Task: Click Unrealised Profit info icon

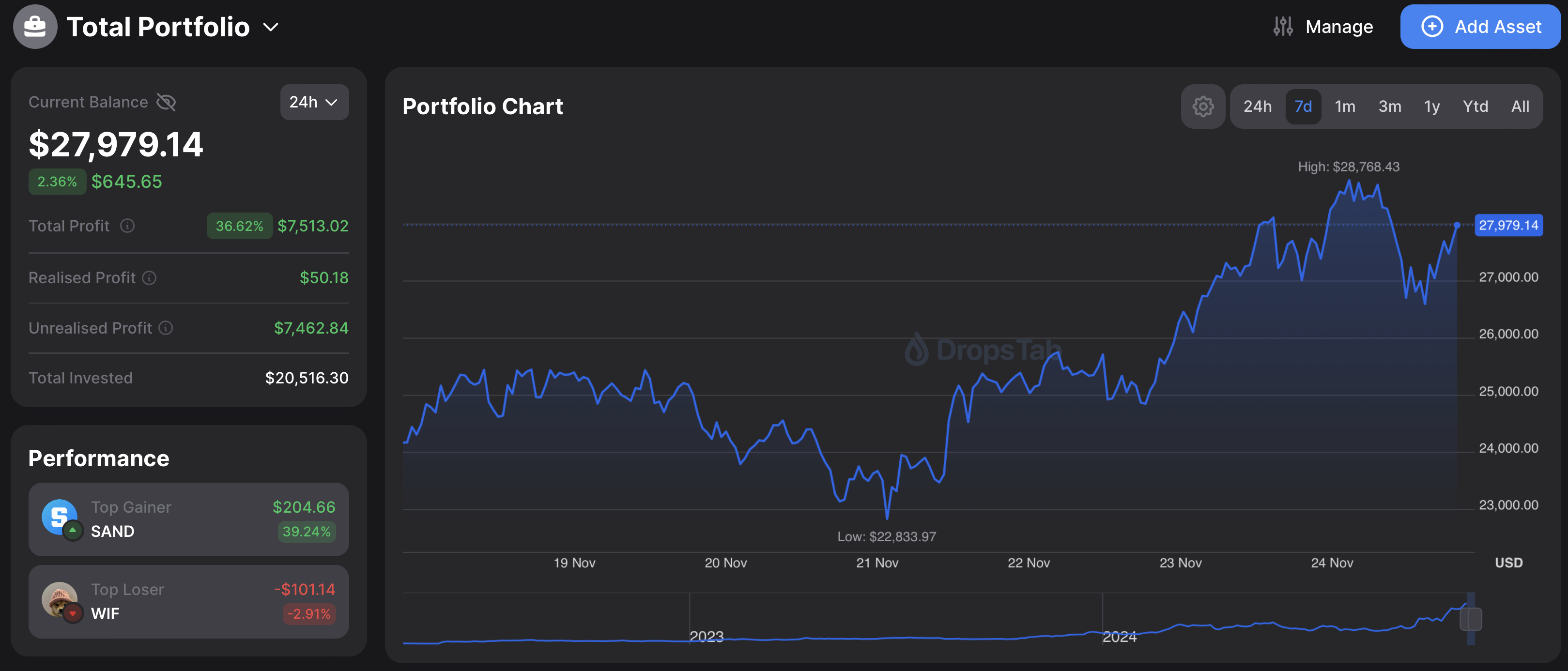Action: click(x=166, y=328)
